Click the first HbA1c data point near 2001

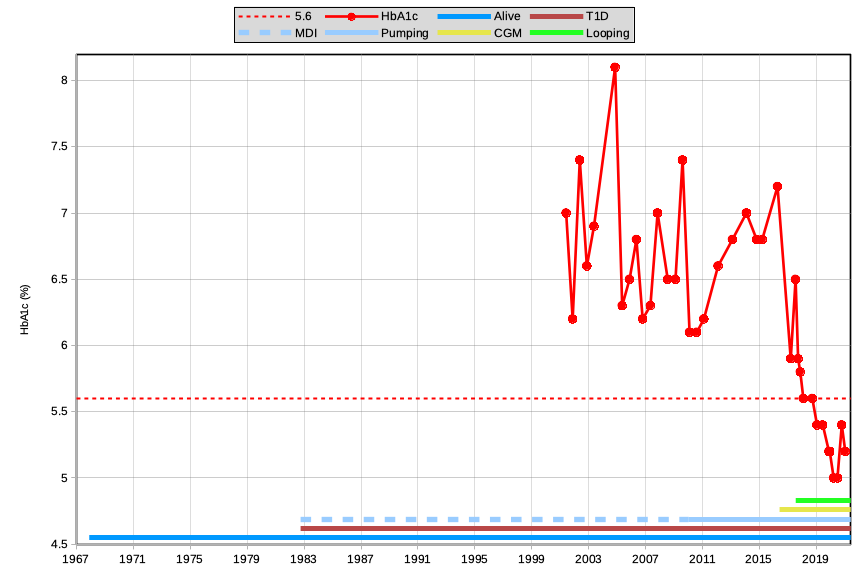pyautogui.click(x=566, y=213)
